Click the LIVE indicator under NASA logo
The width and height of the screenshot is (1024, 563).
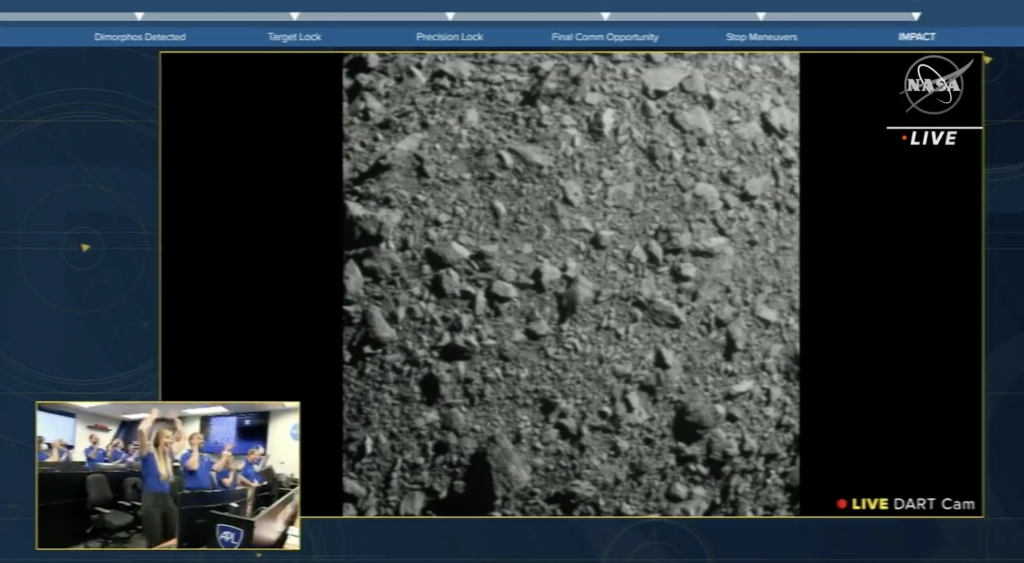pos(930,138)
